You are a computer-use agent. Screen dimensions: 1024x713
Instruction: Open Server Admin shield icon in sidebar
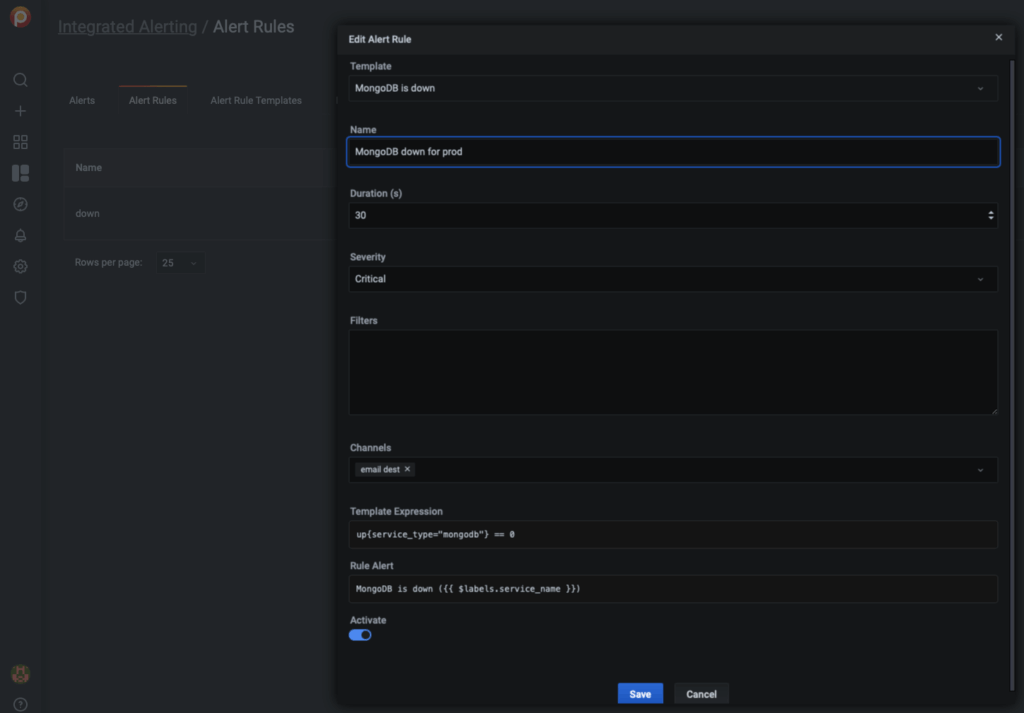click(20, 298)
